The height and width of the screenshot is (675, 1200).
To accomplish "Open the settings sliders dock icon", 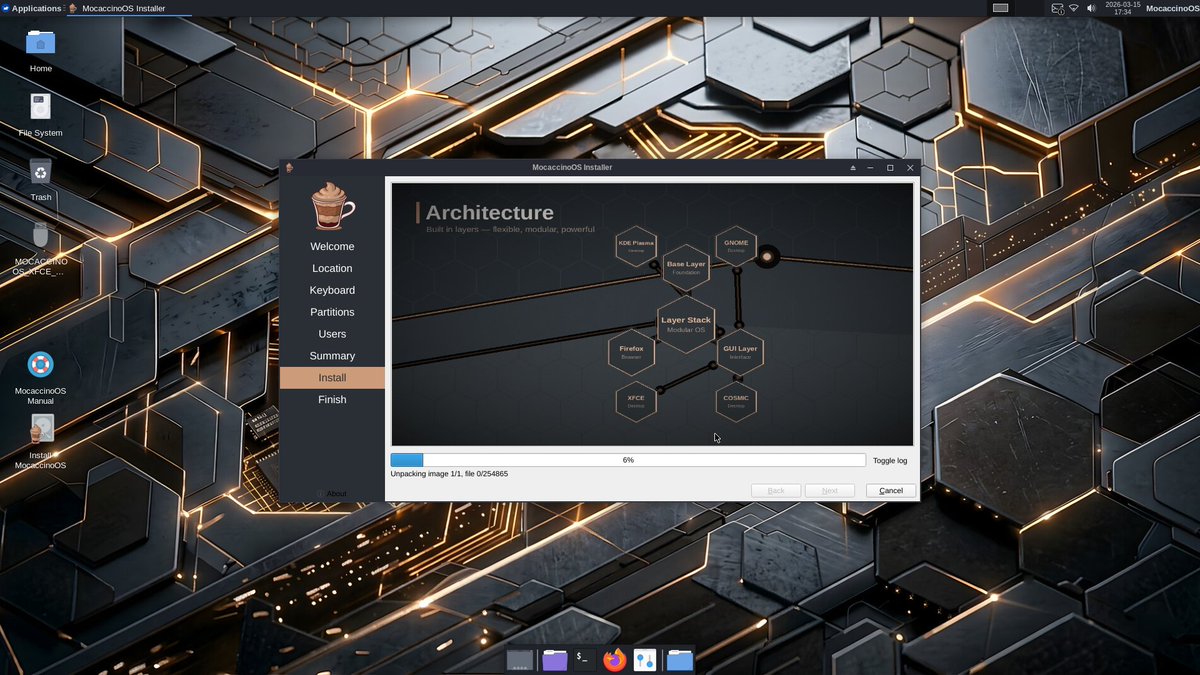I will coord(645,659).
